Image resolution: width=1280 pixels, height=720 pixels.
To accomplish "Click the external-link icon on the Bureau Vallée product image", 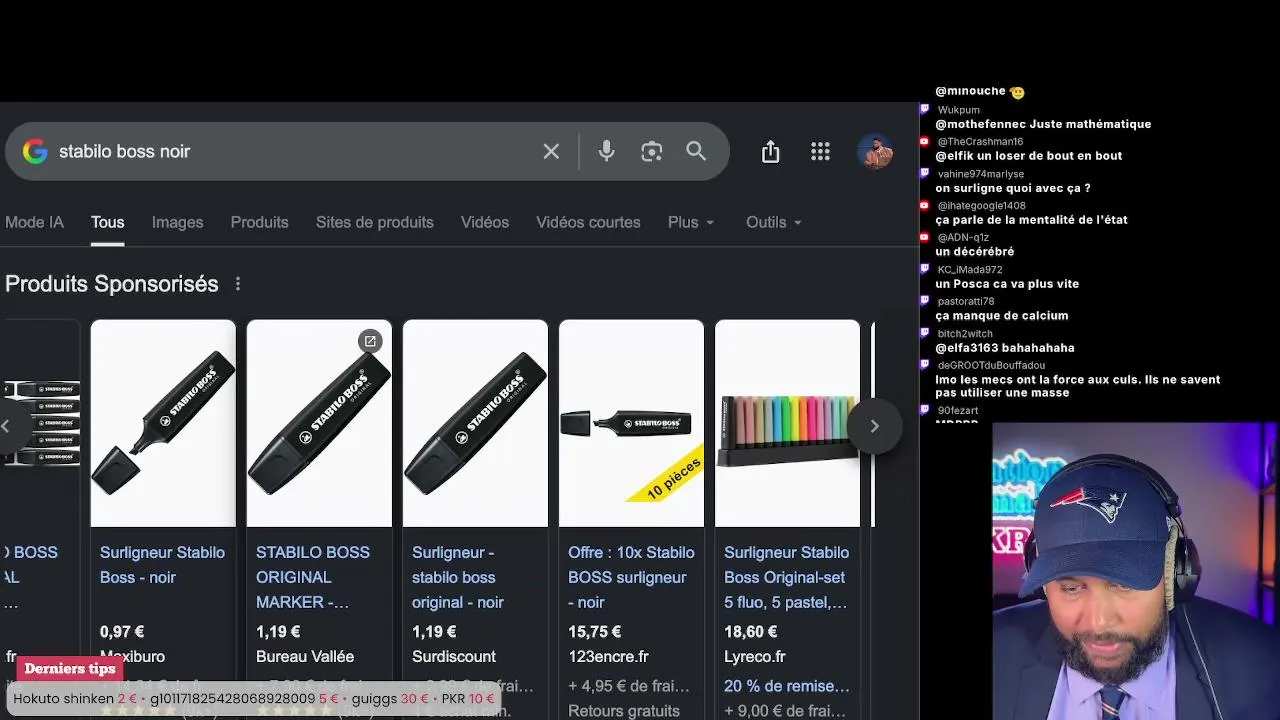I will pyautogui.click(x=370, y=341).
